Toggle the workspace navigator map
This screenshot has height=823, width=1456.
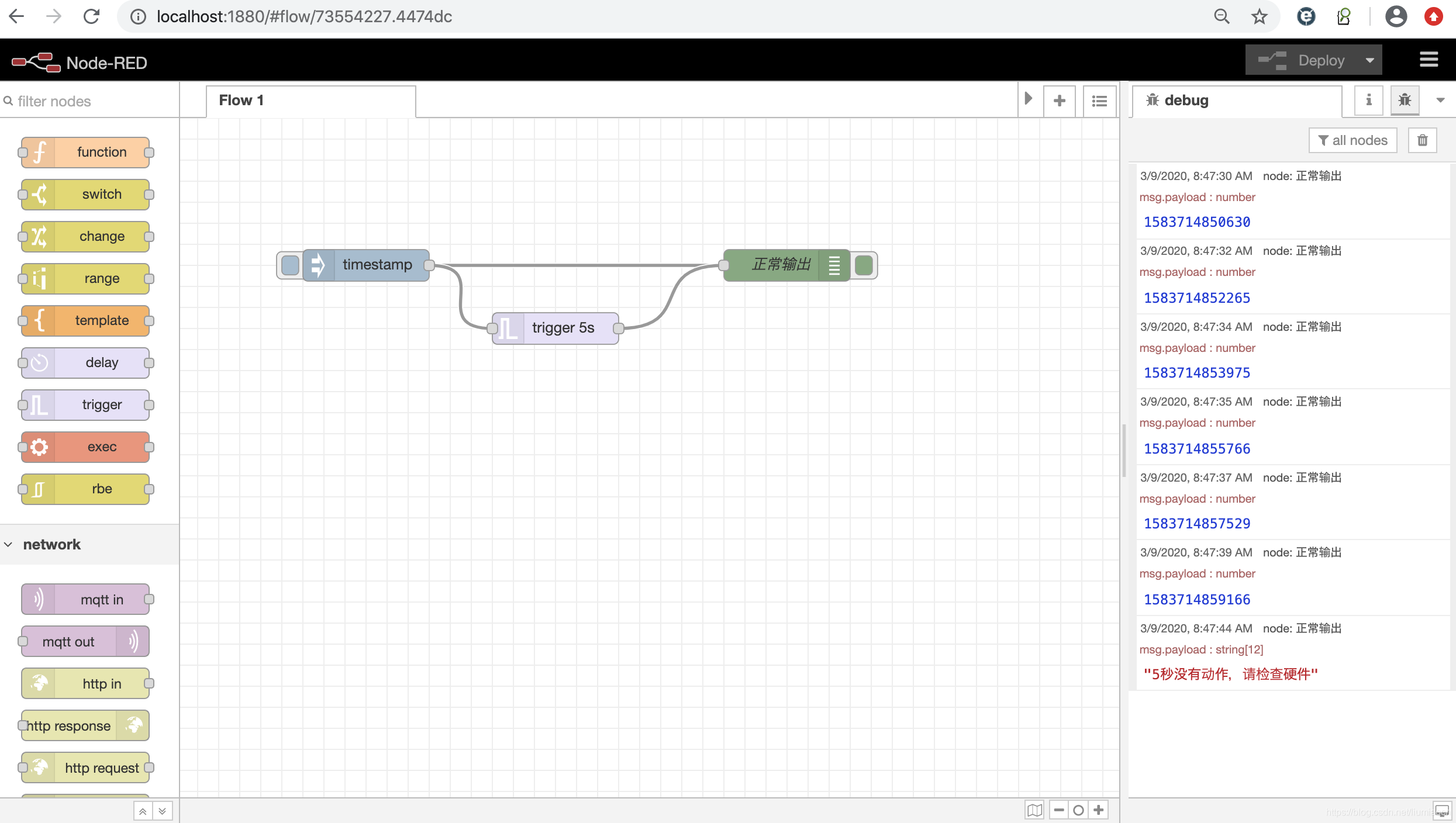click(1034, 810)
